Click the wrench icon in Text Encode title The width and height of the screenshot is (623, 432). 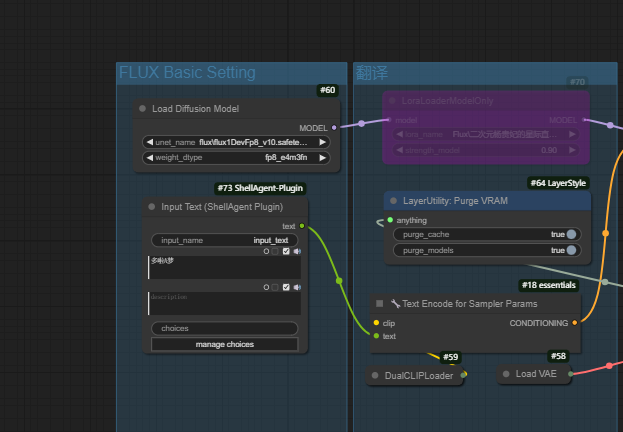[x=395, y=304]
